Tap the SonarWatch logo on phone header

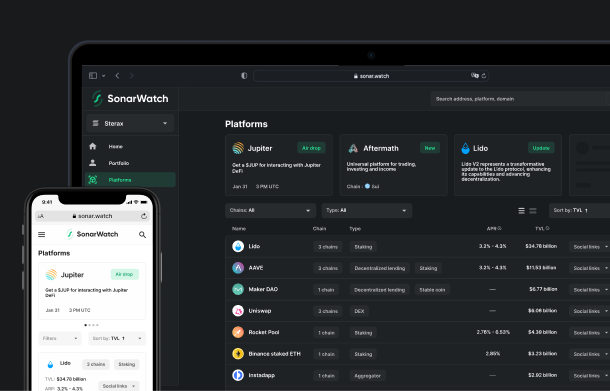click(92, 234)
